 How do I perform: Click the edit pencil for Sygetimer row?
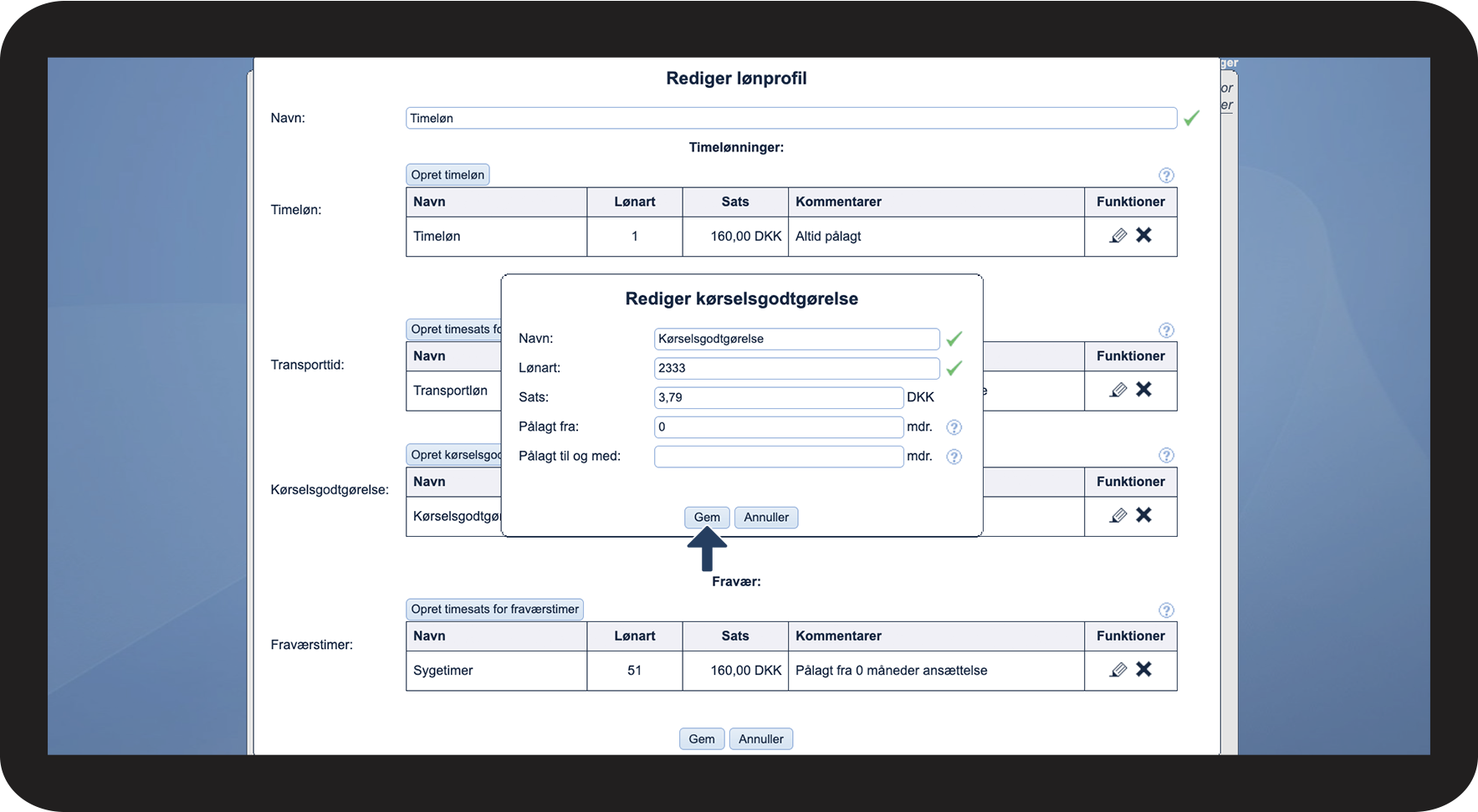pyautogui.click(x=1118, y=670)
